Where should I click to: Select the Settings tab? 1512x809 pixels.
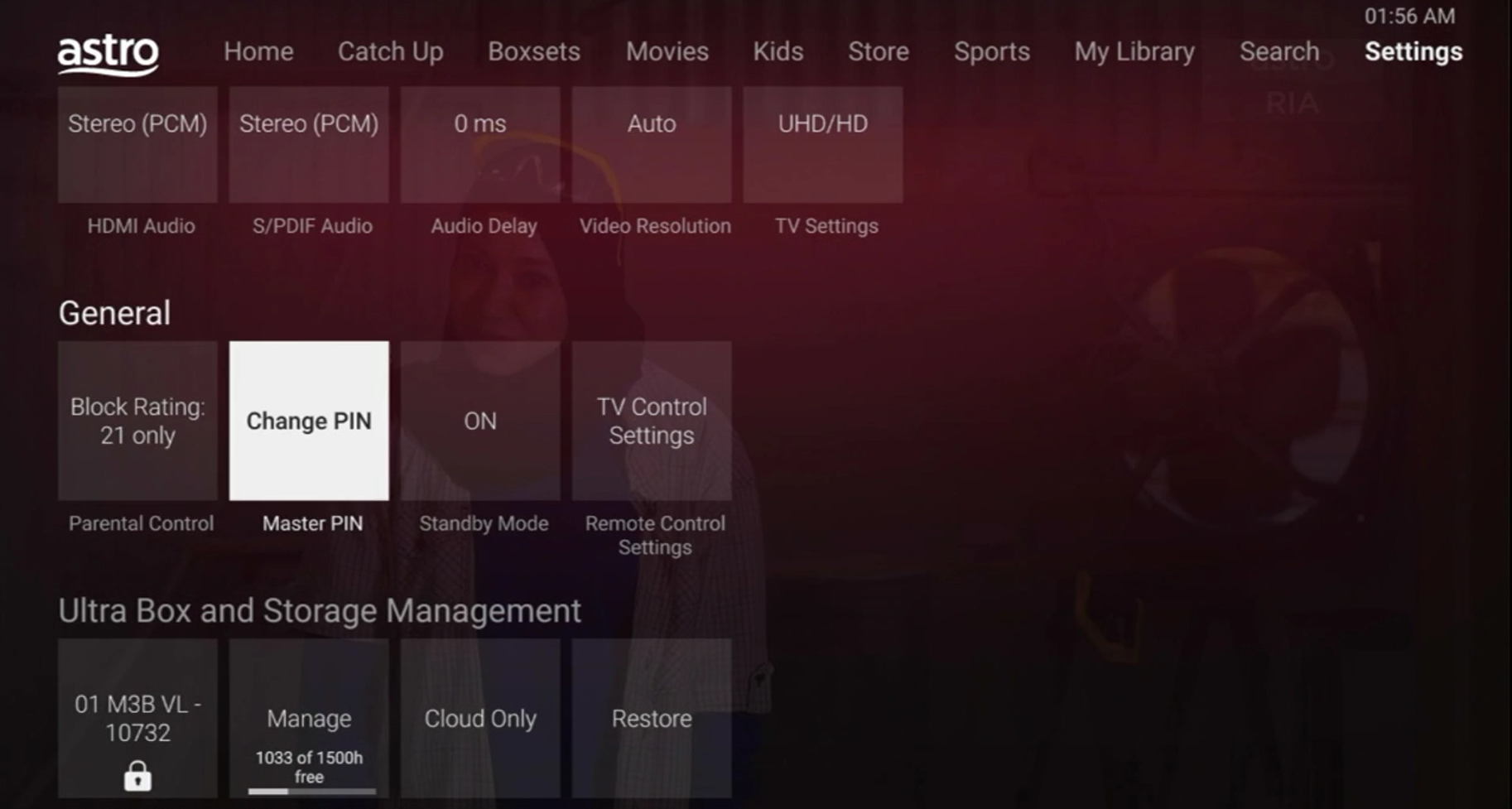click(x=1413, y=51)
